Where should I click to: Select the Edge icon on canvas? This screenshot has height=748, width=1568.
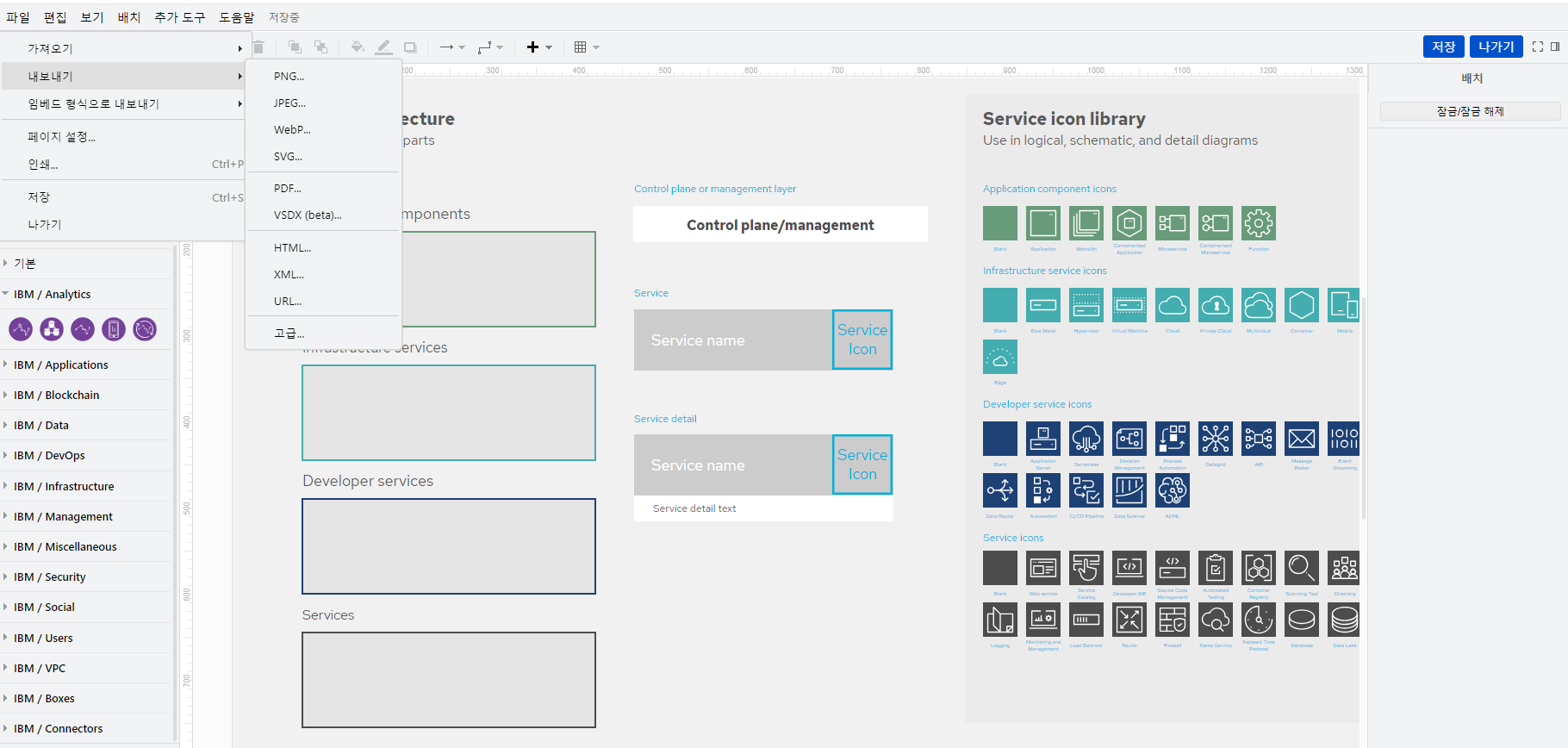pos(1000,357)
